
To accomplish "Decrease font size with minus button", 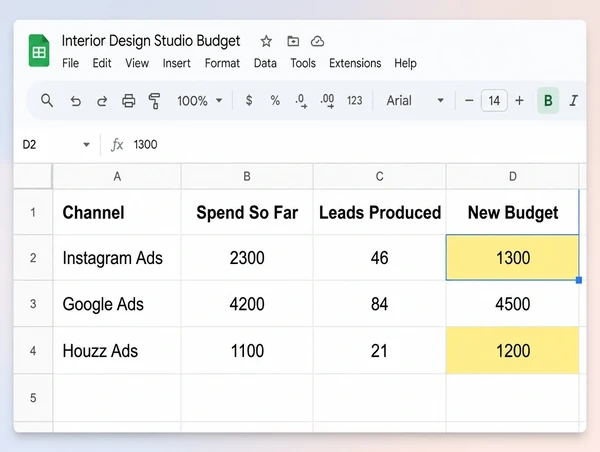I will pyautogui.click(x=469, y=101).
